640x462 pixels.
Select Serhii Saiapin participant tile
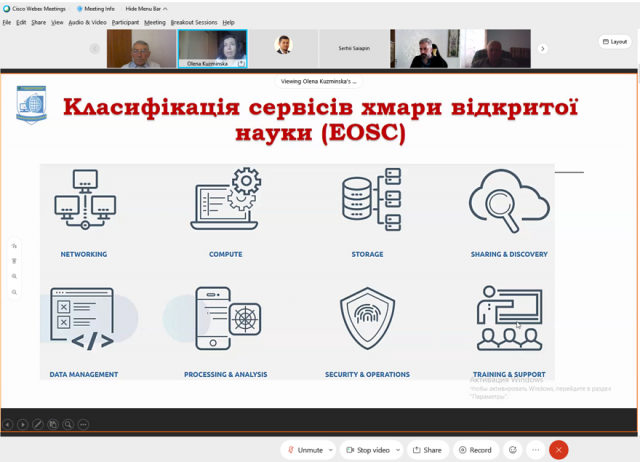click(354, 49)
